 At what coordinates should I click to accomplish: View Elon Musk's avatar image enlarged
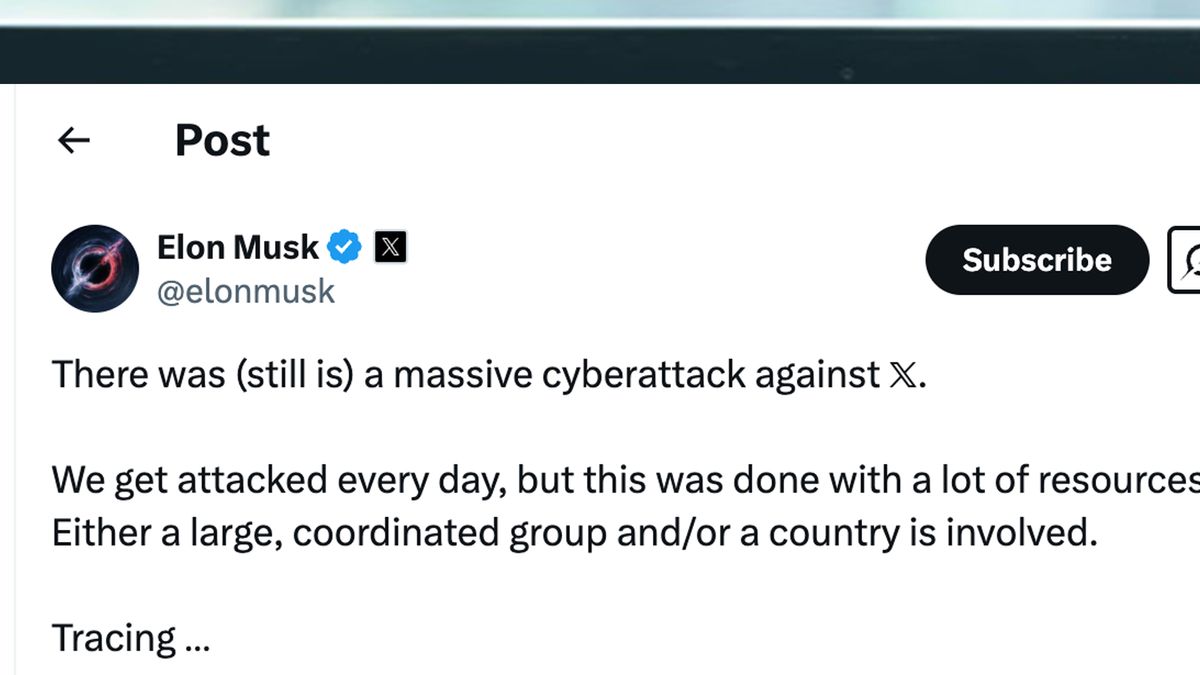click(x=95, y=268)
